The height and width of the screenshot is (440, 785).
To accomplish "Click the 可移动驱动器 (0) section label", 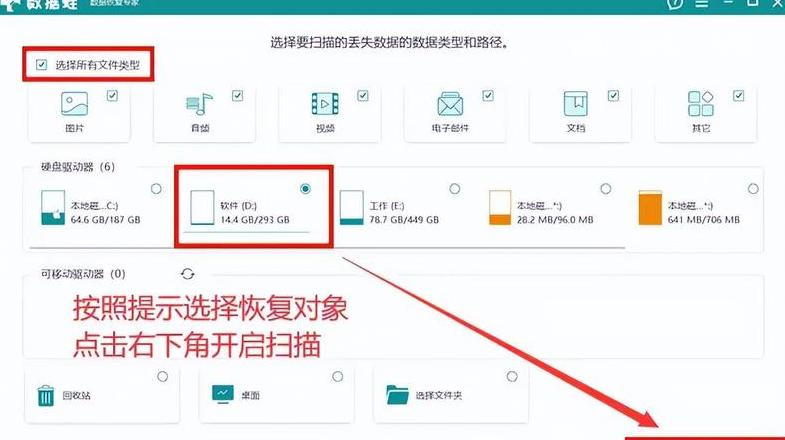I will pos(83,274).
